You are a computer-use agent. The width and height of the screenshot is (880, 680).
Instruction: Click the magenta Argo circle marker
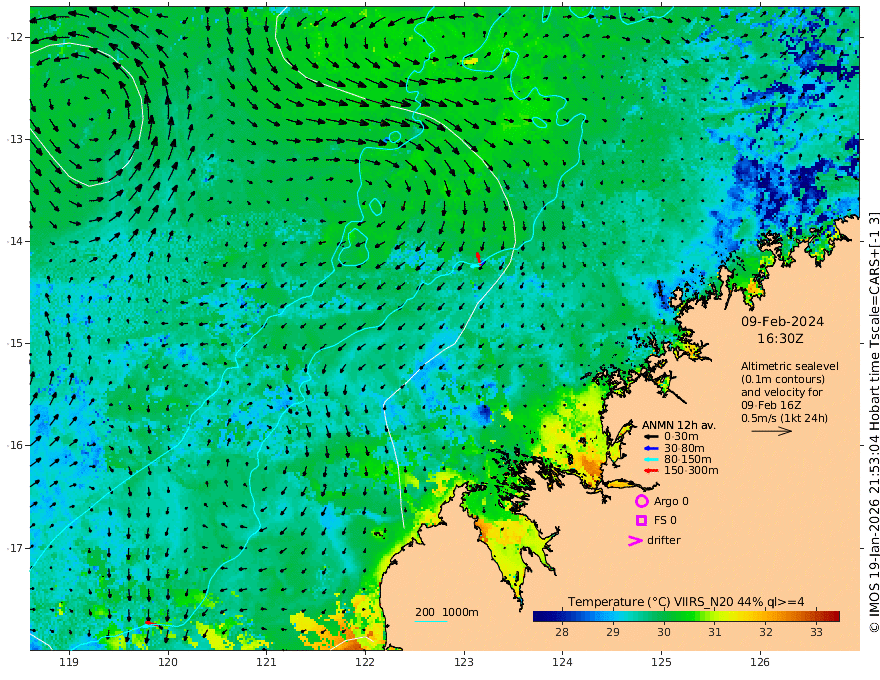tap(641, 501)
